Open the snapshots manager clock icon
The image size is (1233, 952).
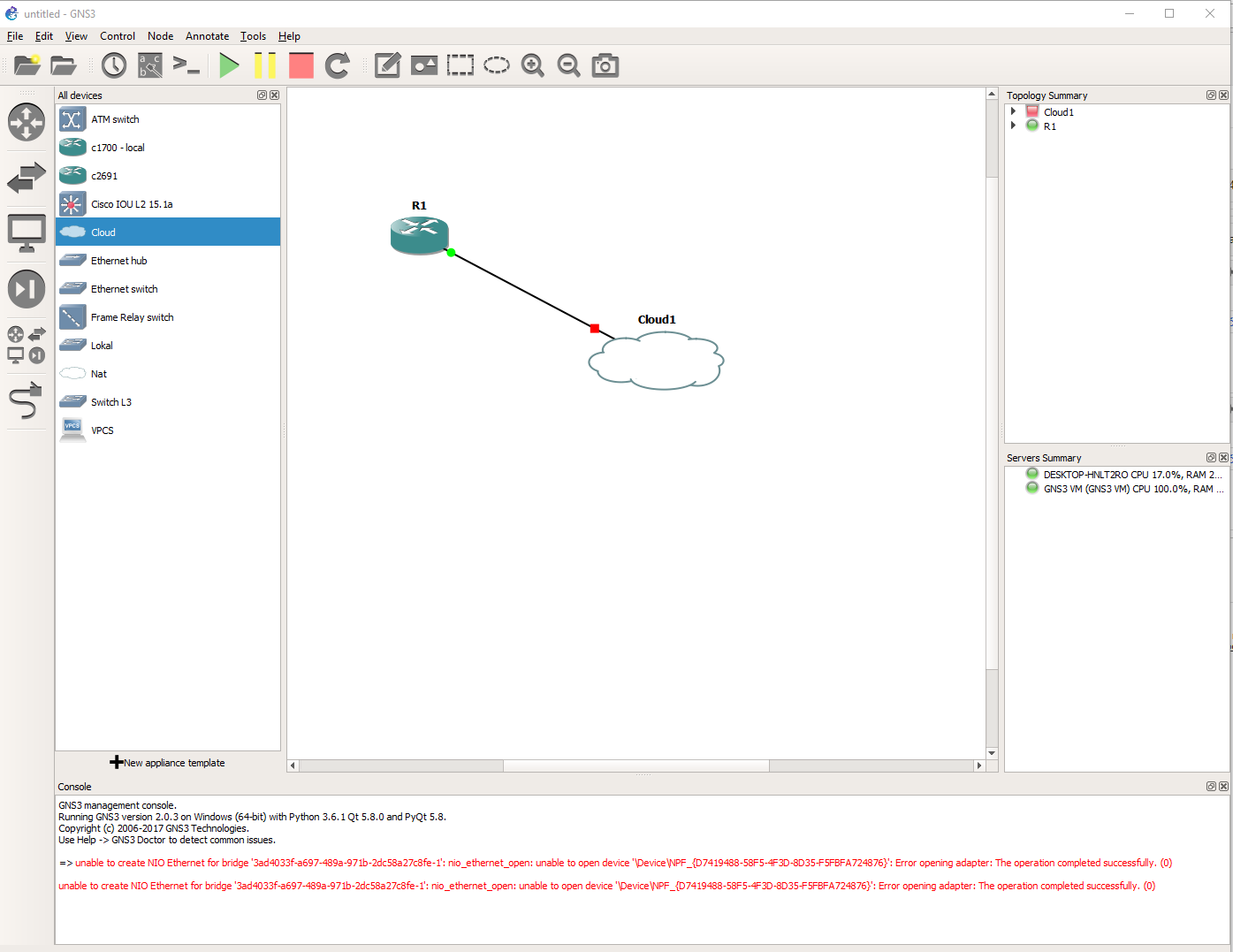(114, 65)
